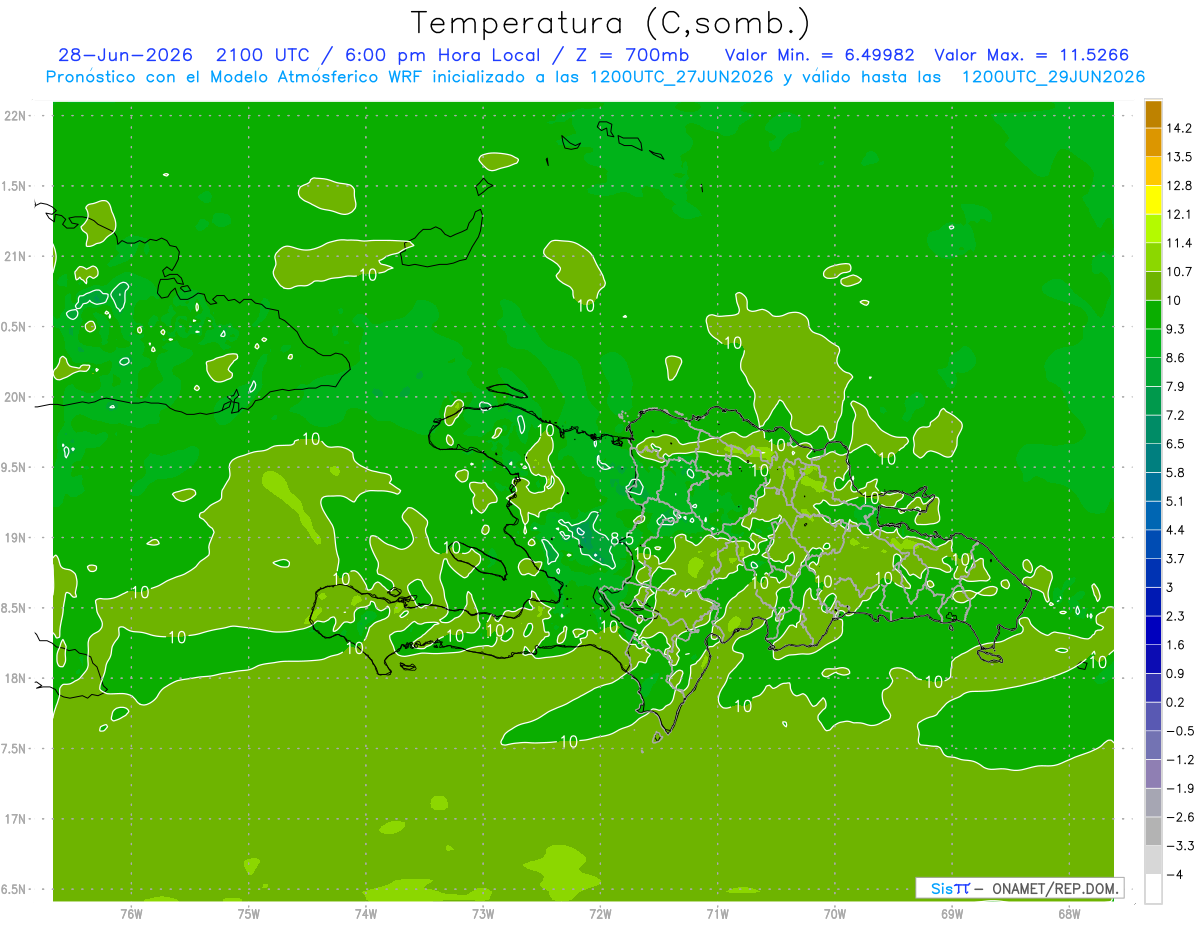Click the valid-until time "1200UTC_29JUN2026"
1200x927 pixels.
1053,77
